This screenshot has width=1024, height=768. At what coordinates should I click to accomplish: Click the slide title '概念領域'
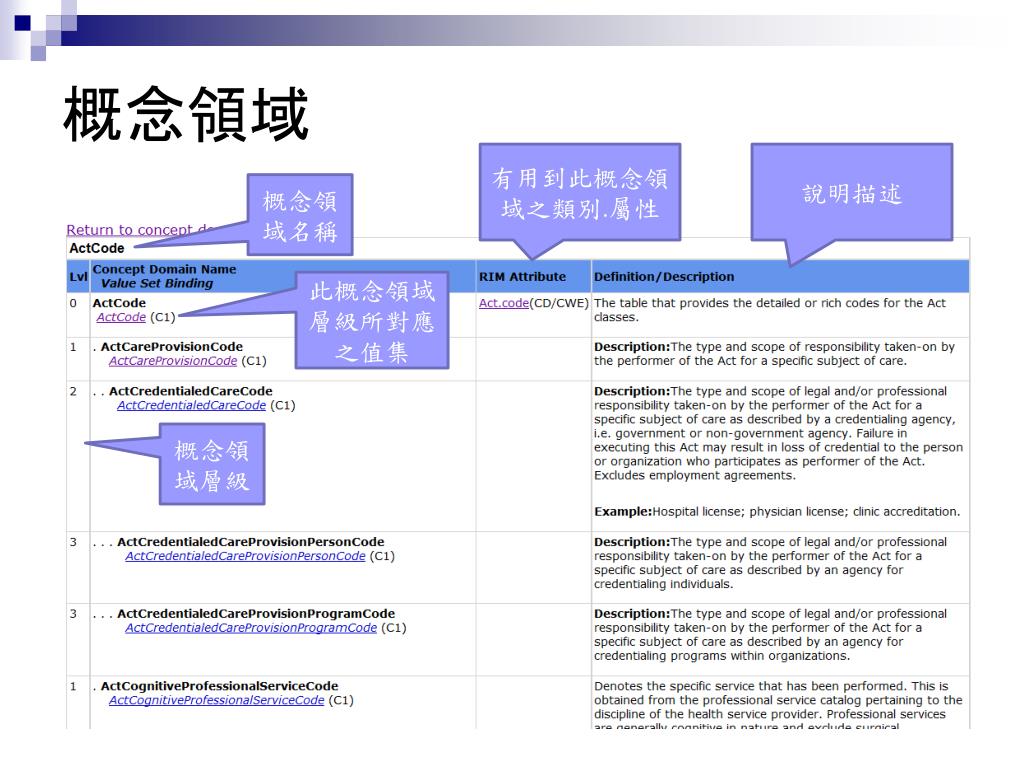[186, 114]
